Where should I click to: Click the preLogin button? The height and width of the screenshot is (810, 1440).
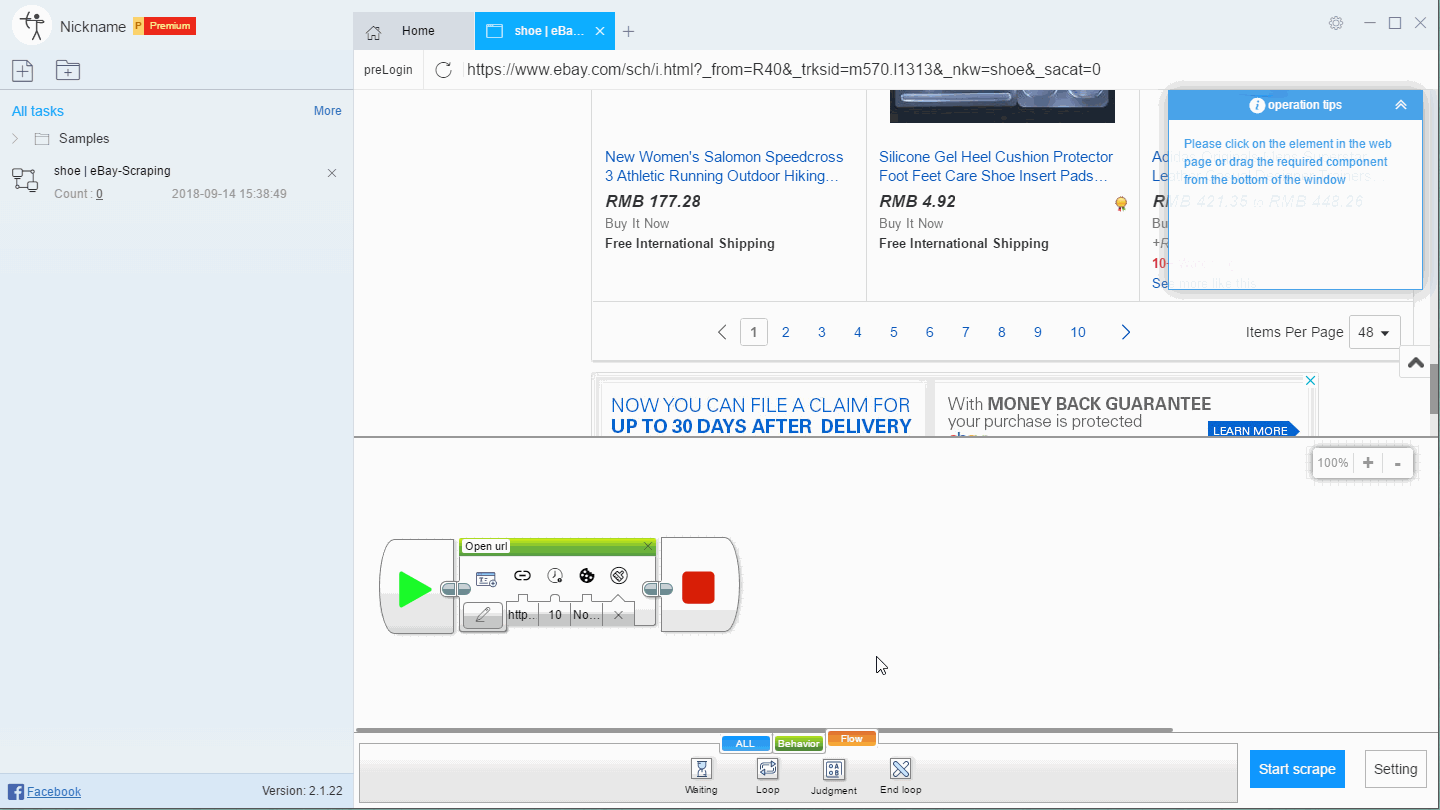coord(388,70)
